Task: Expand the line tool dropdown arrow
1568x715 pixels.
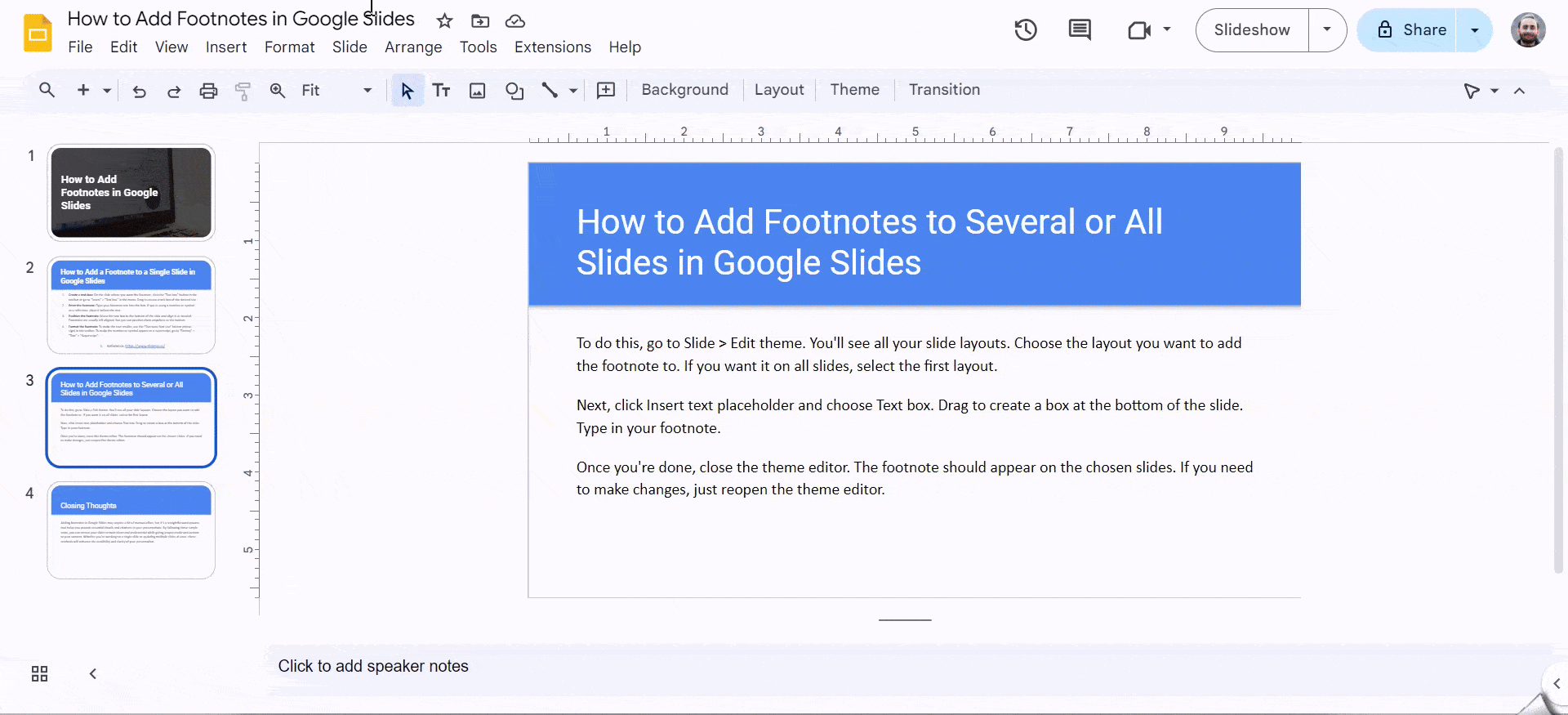Action: (573, 91)
